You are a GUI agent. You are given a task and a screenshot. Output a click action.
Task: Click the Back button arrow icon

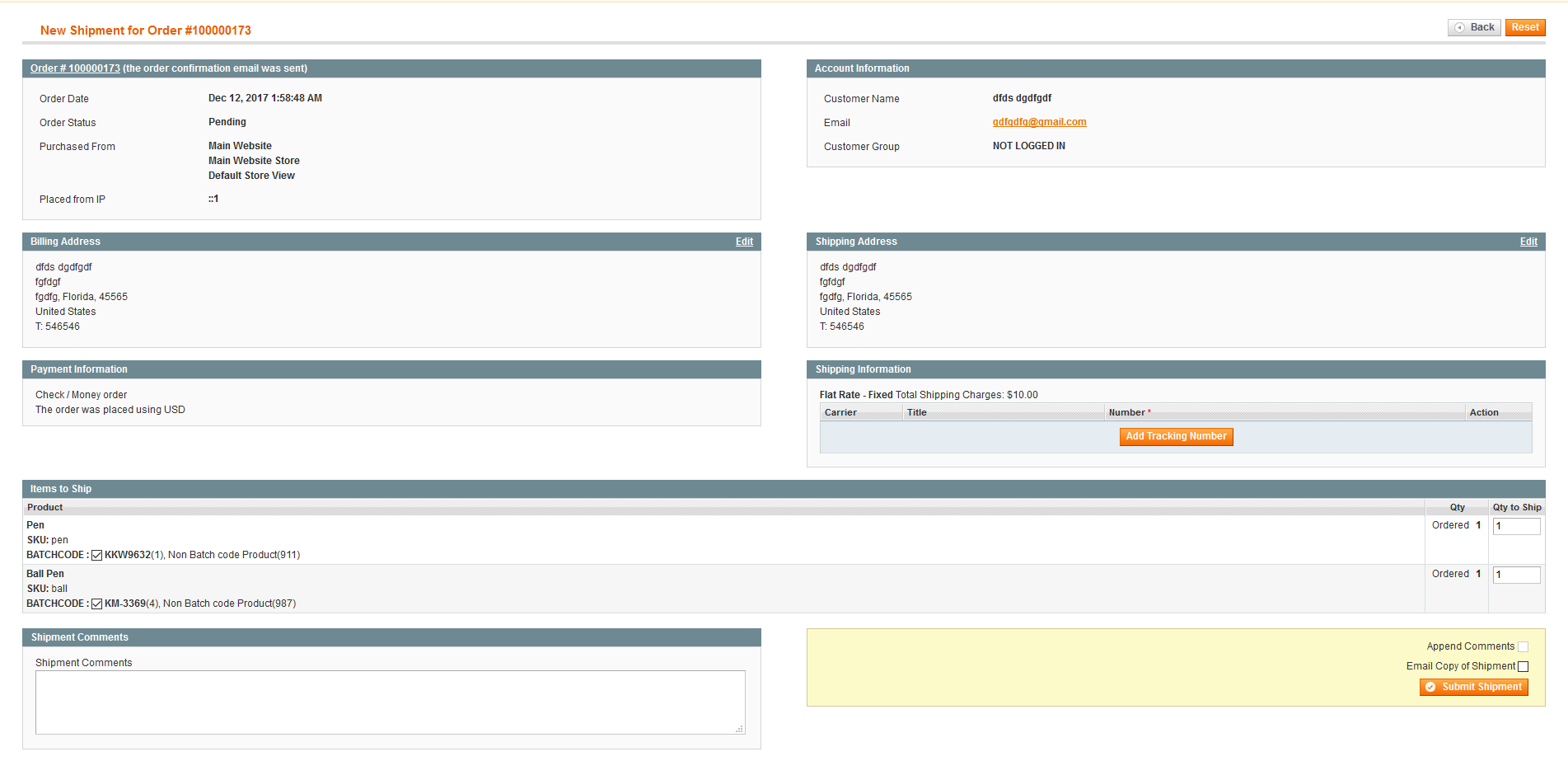[1459, 28]
